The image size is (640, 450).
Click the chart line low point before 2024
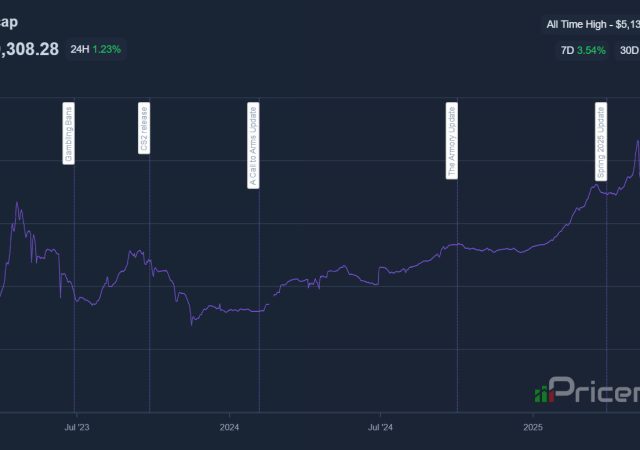pos(191,324)
